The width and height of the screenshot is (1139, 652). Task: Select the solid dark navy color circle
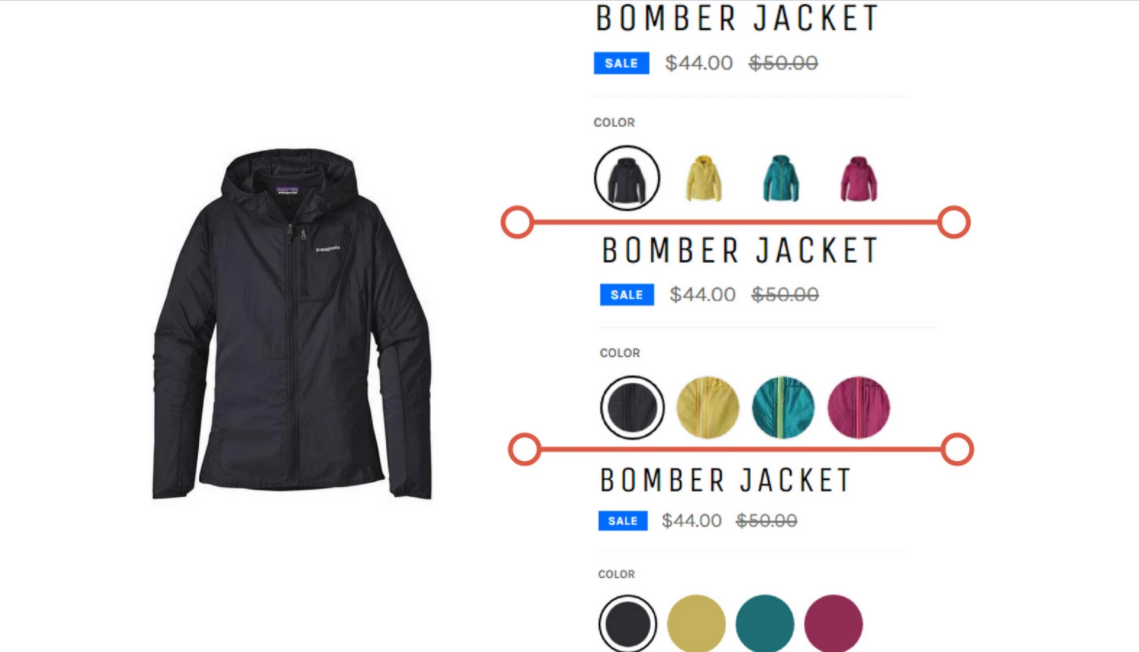tap(628, 623)
